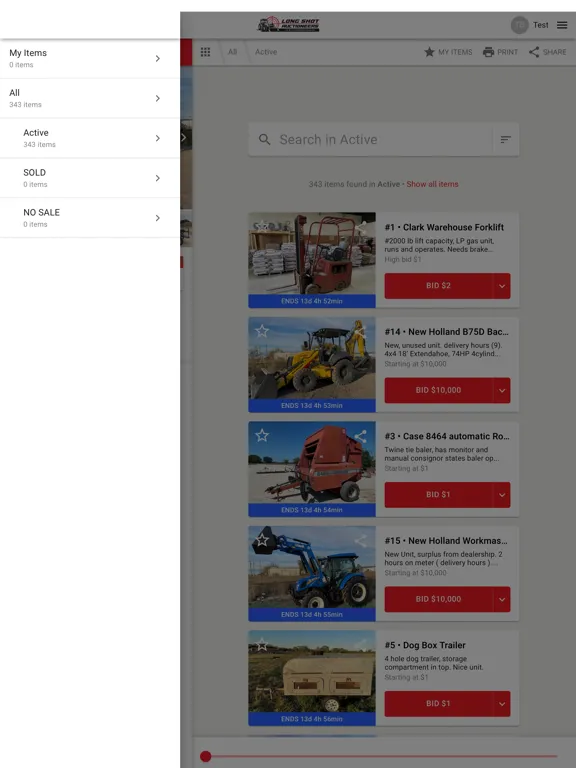This screenshot has width=576, height=768.
Task: Open bid dropdown for New Holland B75D
Action: click(x=502, y=390)
